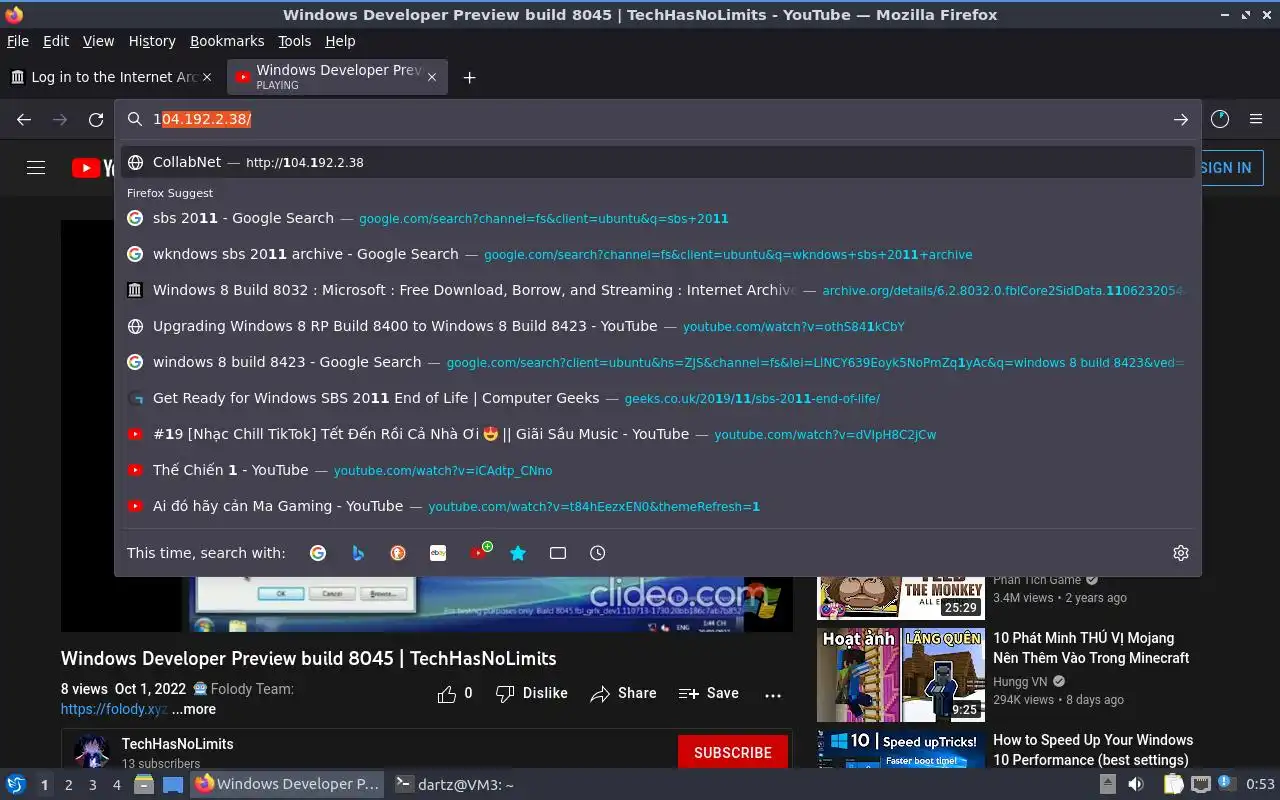Image resolution: width=1280 pixels, height=800 pixels.
Task: Open the Tools menu
Action: [295, 41]
